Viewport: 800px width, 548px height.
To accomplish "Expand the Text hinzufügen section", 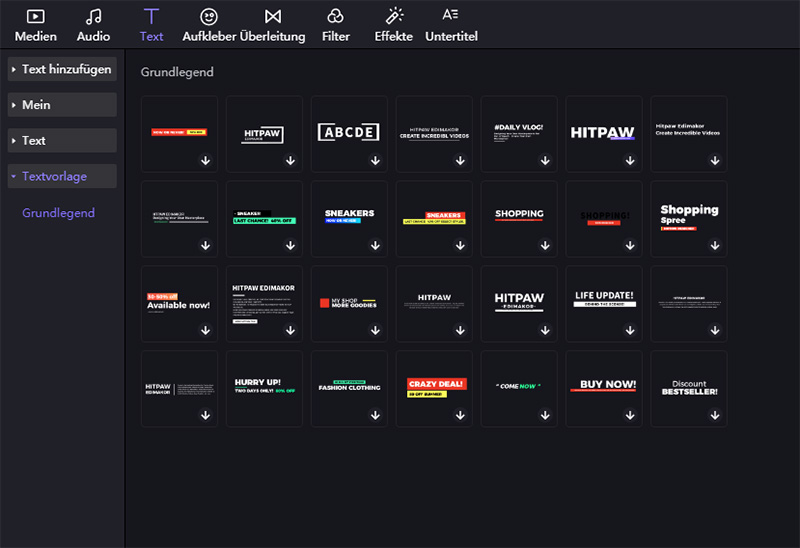I will point(62,69).
